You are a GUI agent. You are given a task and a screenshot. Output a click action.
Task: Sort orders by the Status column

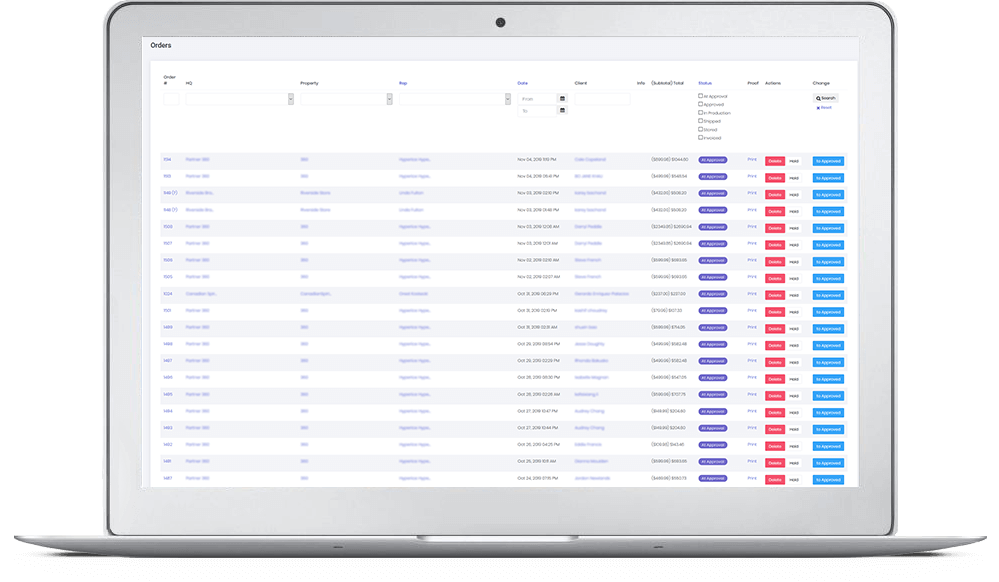(x=705, y=84)
